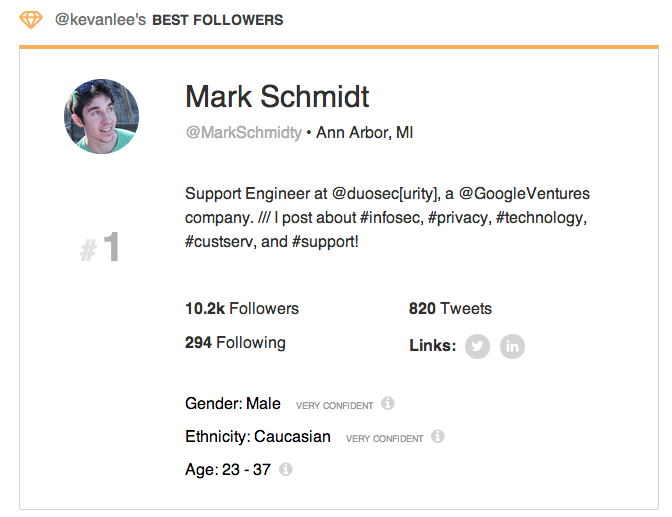Click @kevanlee's handle in the header
Image resolution: width=672 pixels, height=517 pixels.
pos(100,20)
